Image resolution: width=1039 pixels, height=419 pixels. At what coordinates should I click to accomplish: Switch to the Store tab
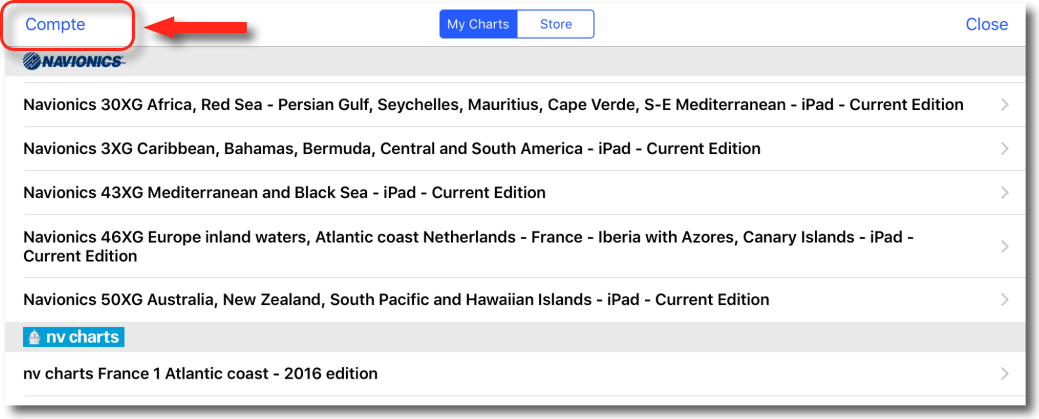(x=555, y=25)
